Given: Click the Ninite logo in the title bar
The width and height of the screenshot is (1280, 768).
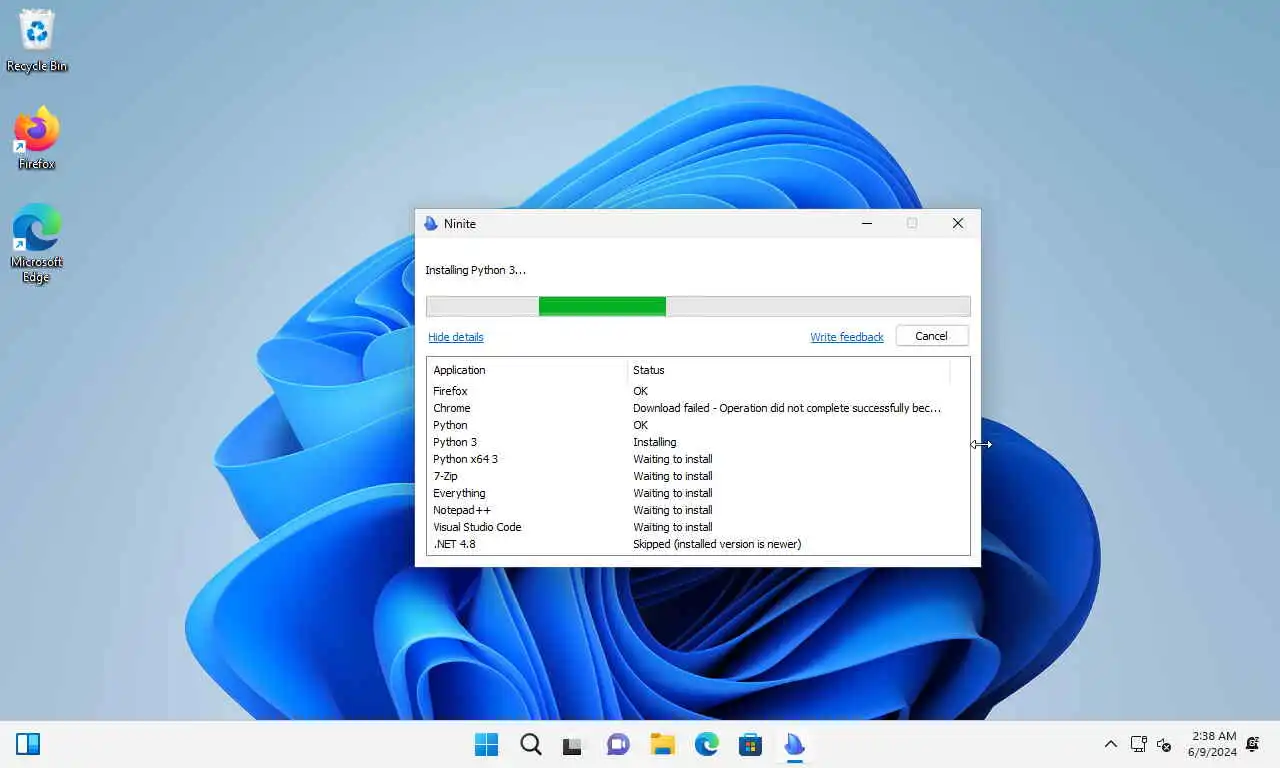Looking at the screenshot, I should tap(431, 223).
